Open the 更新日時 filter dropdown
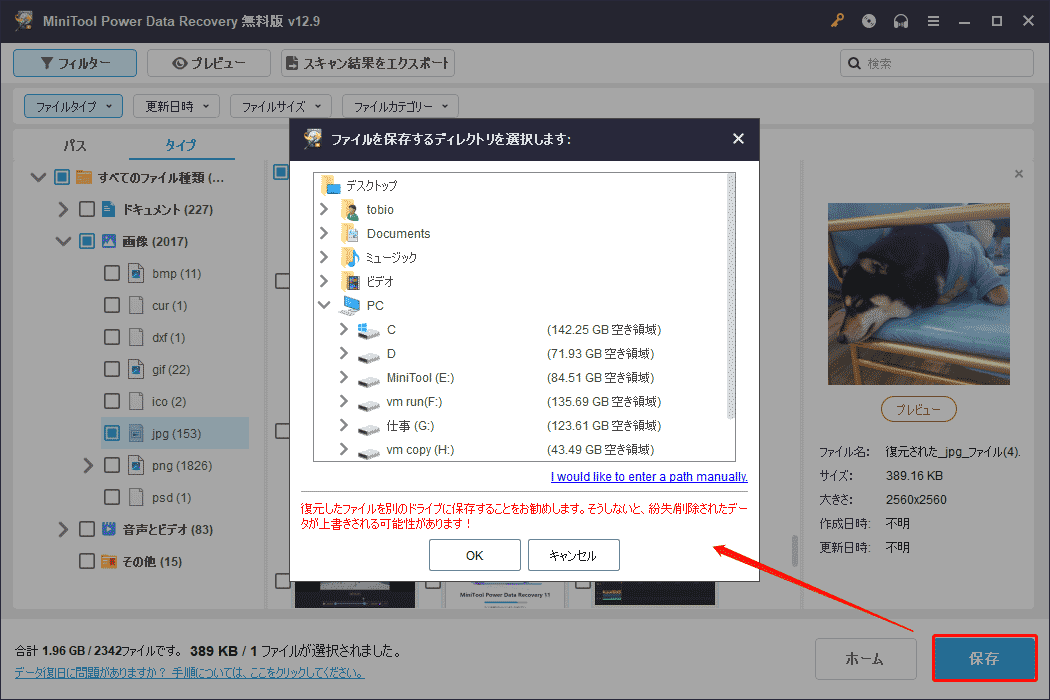The width and height of the screenshot is (1050, 700). [x=177, y=106]
